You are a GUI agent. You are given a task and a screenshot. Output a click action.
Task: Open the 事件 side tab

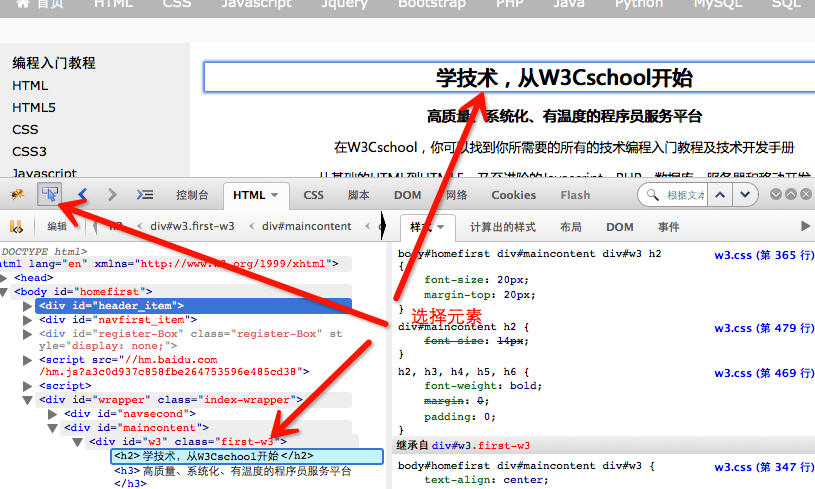pos(668,227)
